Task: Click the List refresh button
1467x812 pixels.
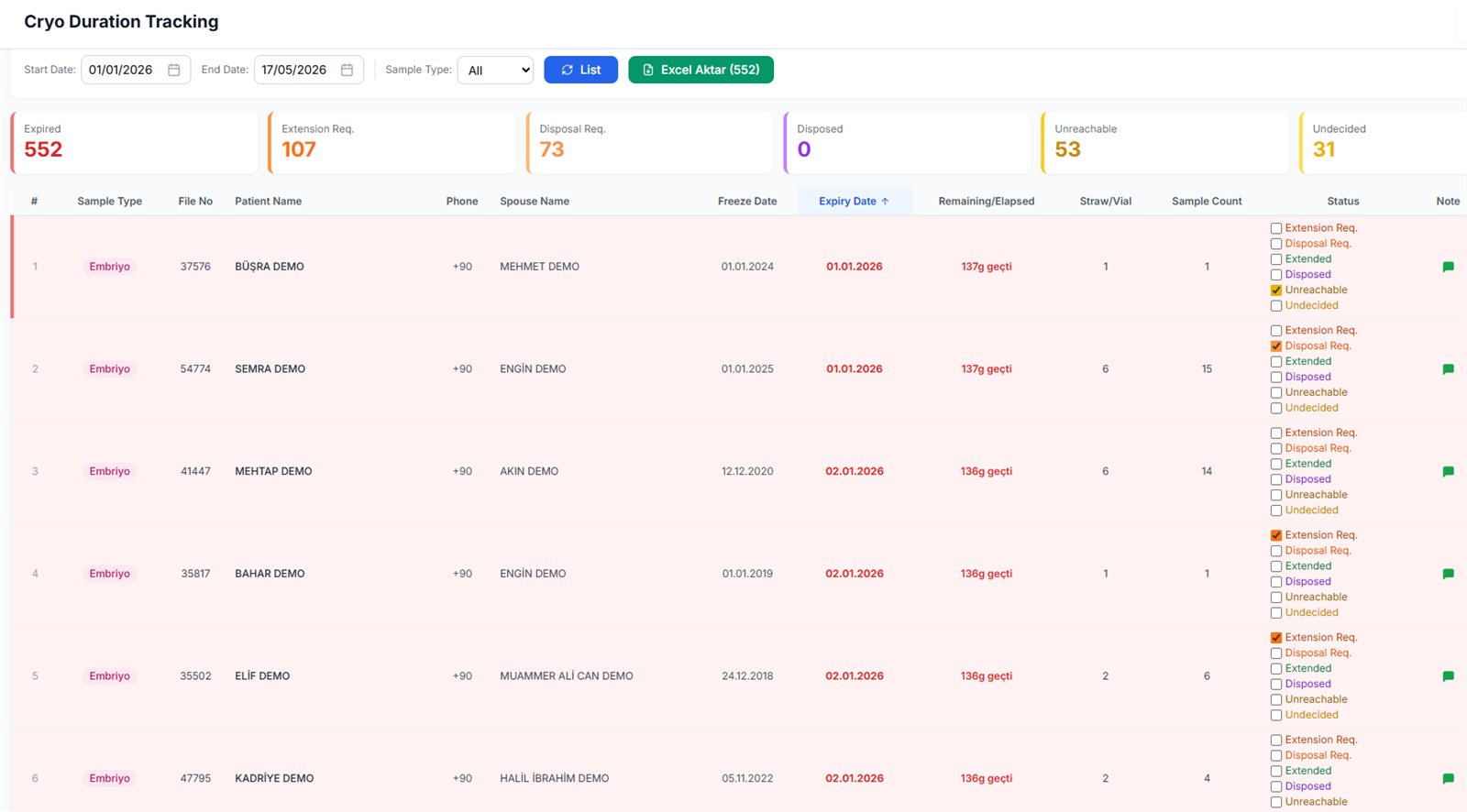Action: tap(580, 70)
